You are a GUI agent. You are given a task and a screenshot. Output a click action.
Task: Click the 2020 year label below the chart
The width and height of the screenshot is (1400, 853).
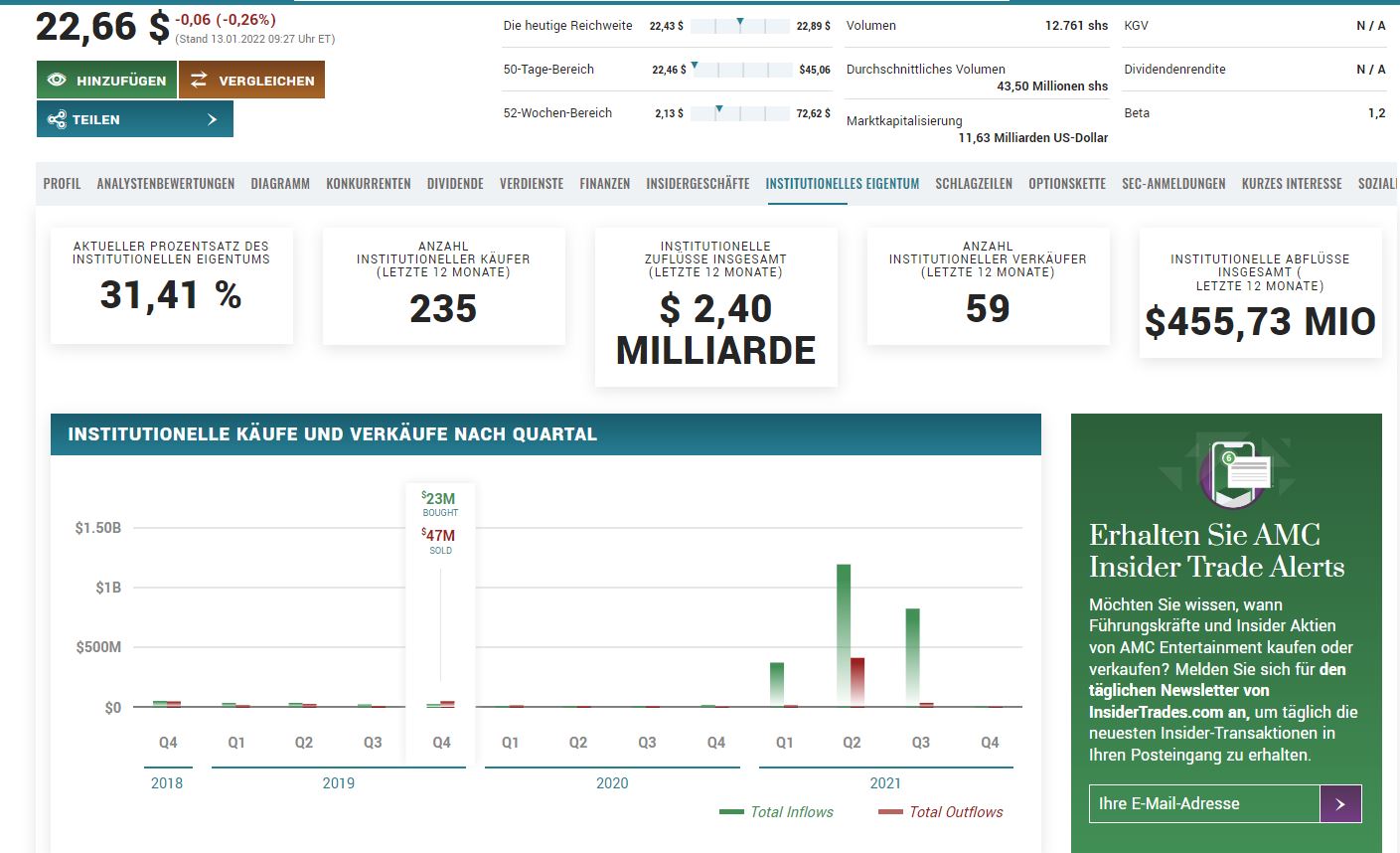pyautogui.click(x=612, y=783)
